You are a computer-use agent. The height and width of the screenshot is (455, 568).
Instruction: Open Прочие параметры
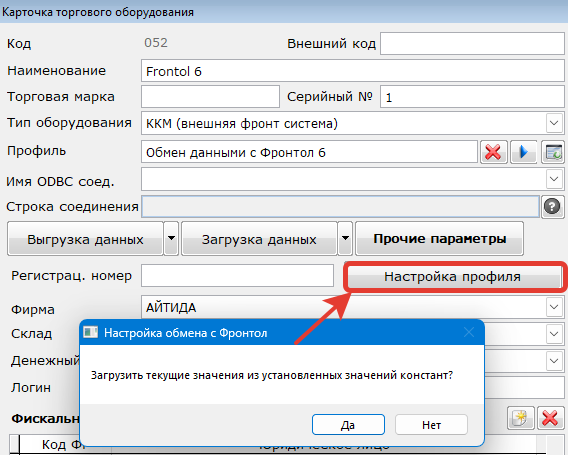coord(440,239)
